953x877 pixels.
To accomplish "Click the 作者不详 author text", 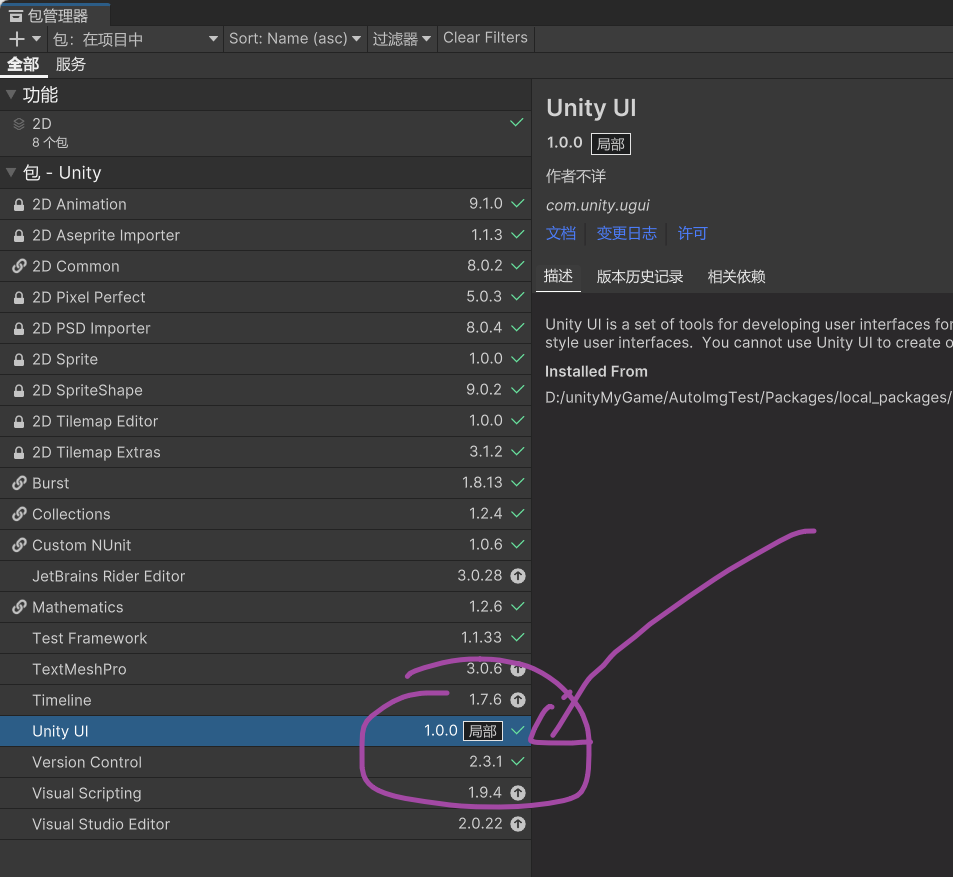I will 576,176.
